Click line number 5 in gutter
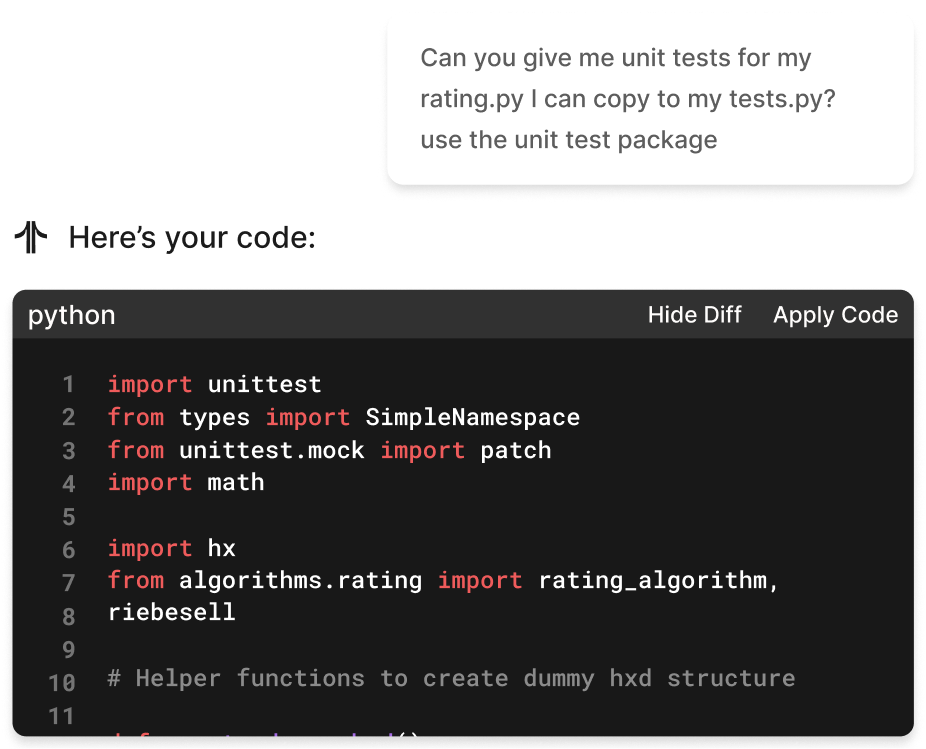This screenshot has width=926, height=749. click(69, 517)
